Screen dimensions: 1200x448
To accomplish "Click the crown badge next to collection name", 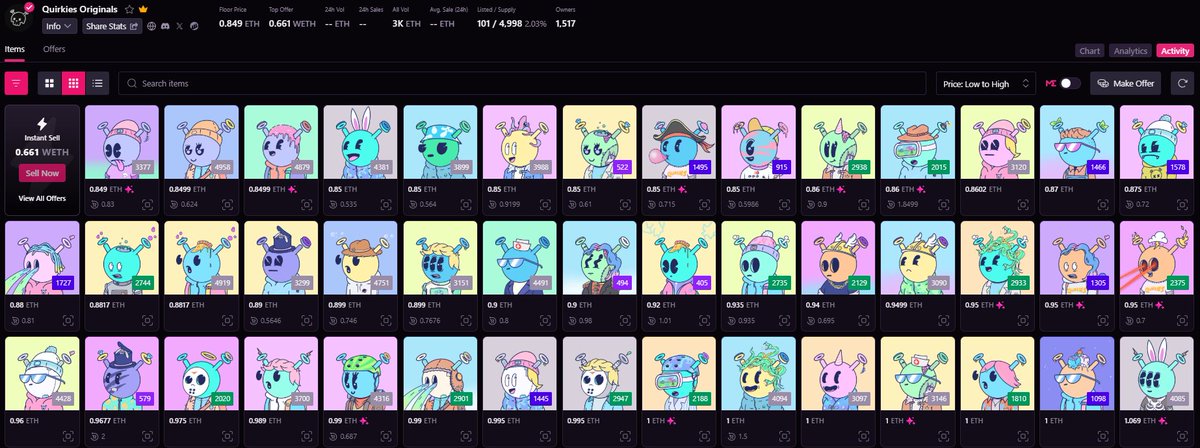I will (143, 8).
